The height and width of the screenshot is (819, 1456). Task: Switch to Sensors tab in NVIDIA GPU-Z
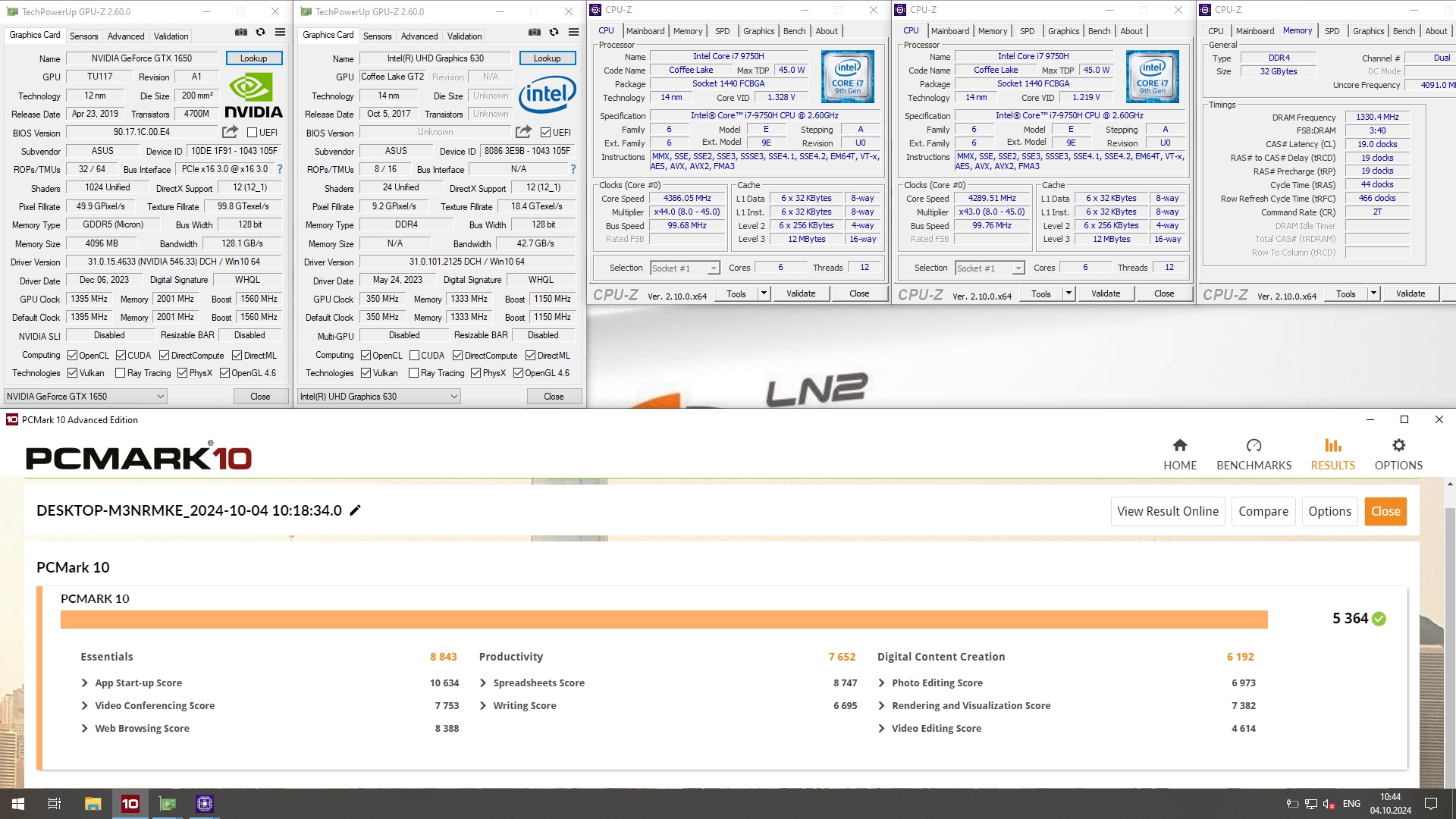[x=83, y=36]
